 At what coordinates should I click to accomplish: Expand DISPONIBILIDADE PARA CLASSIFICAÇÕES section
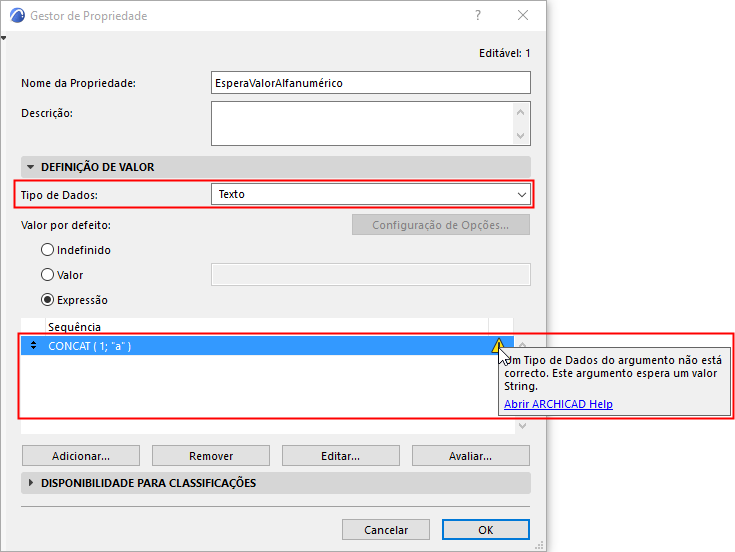(31, 483)
